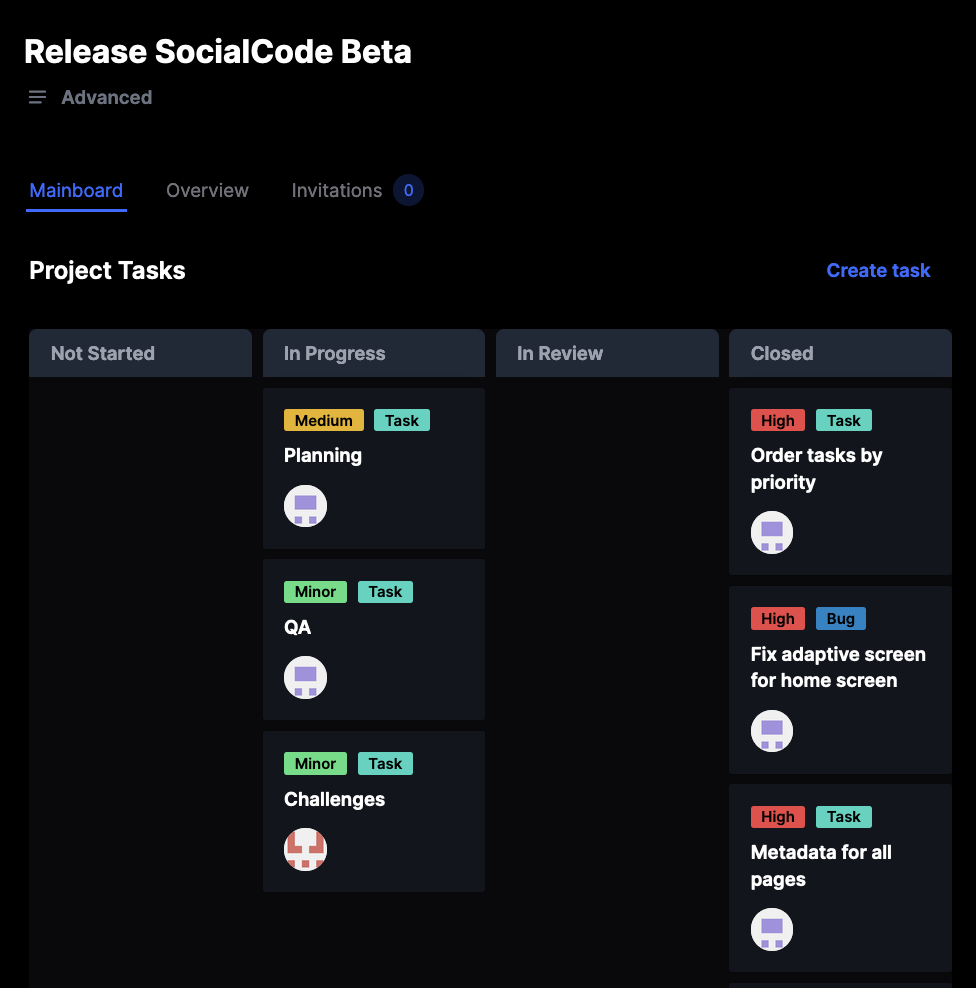Click the Advanced menu lines icon
Viewport: 976px width, 988px height.
38,97
